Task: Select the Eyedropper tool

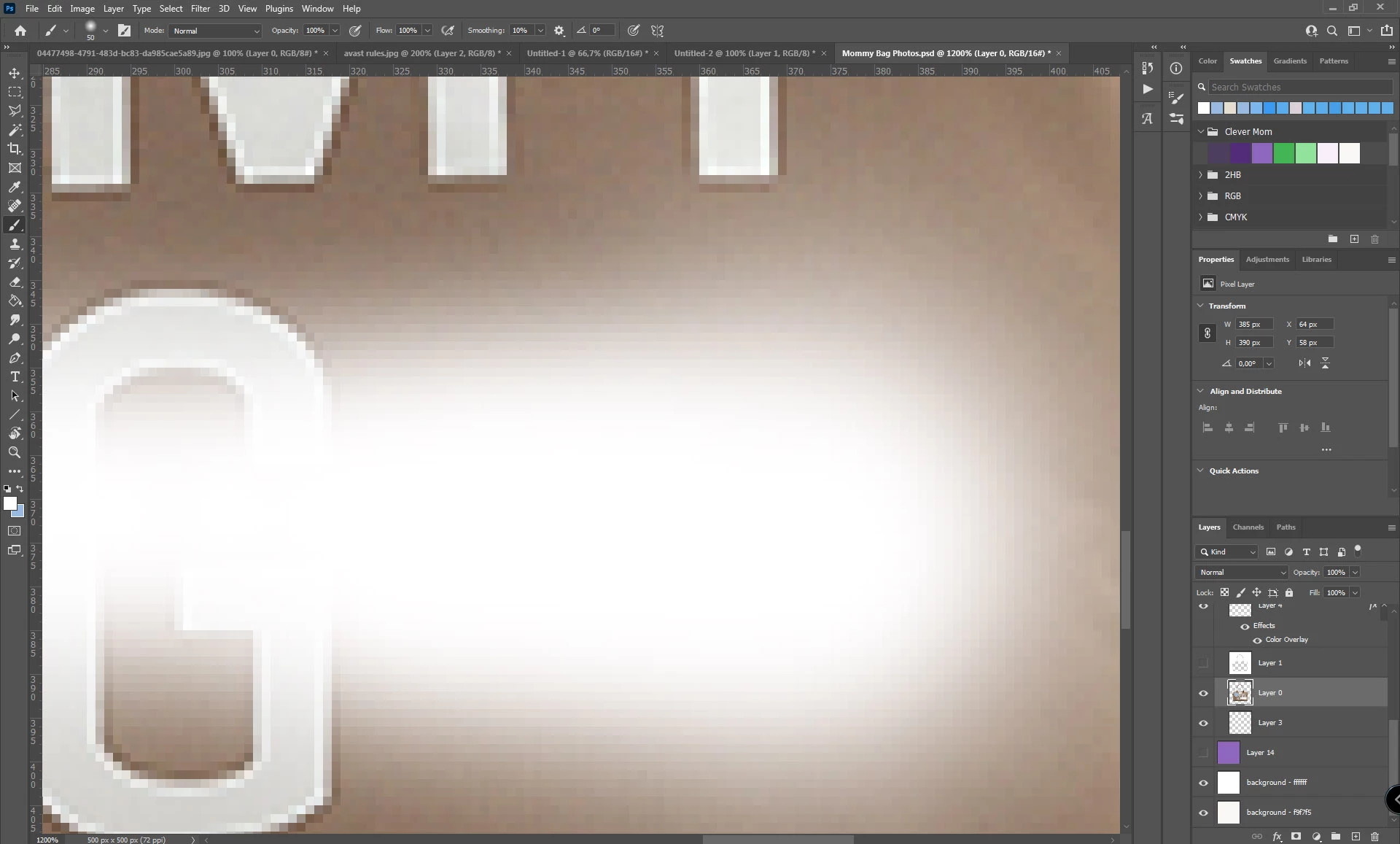Action: coord(15,187)
